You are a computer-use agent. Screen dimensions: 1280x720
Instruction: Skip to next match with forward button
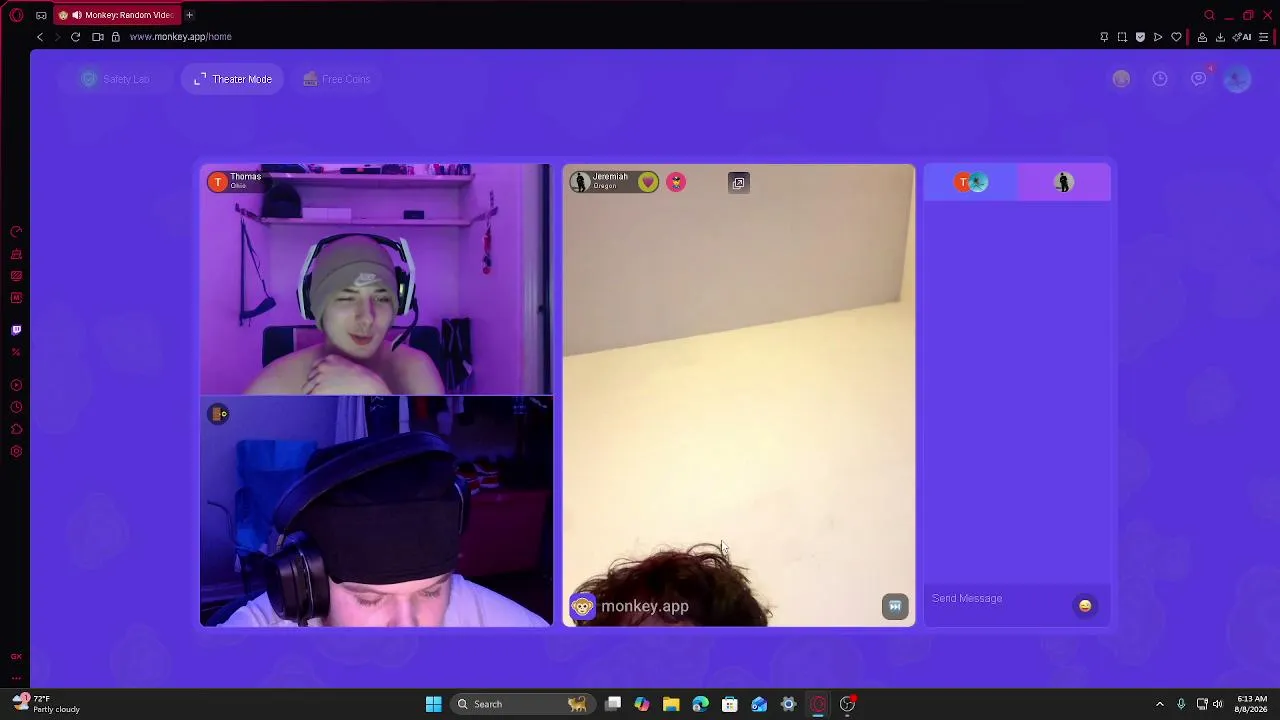coord(895,606)
